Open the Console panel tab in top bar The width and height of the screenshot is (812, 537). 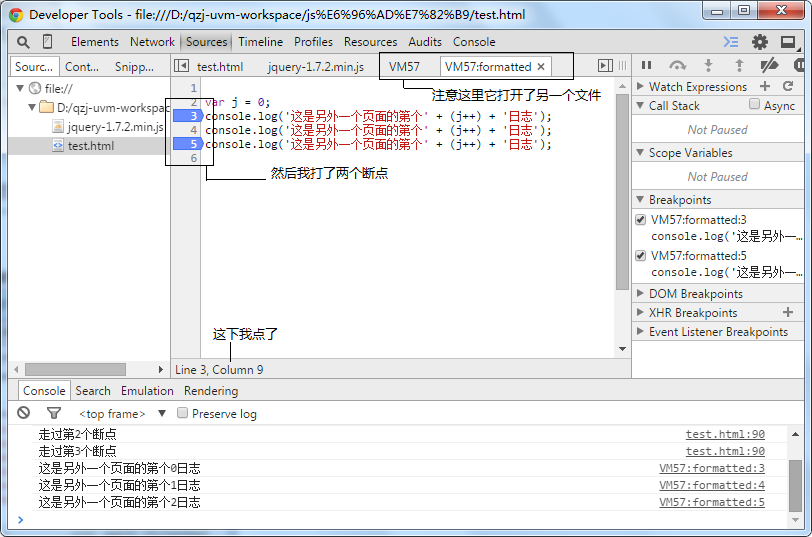(474, 42)
